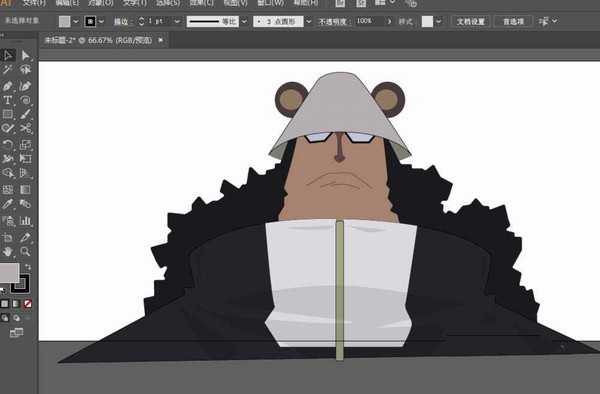The height and width of the screenshot is (394, 600).
Task: Open the 窗口 menu
Action: click(271, 3)
